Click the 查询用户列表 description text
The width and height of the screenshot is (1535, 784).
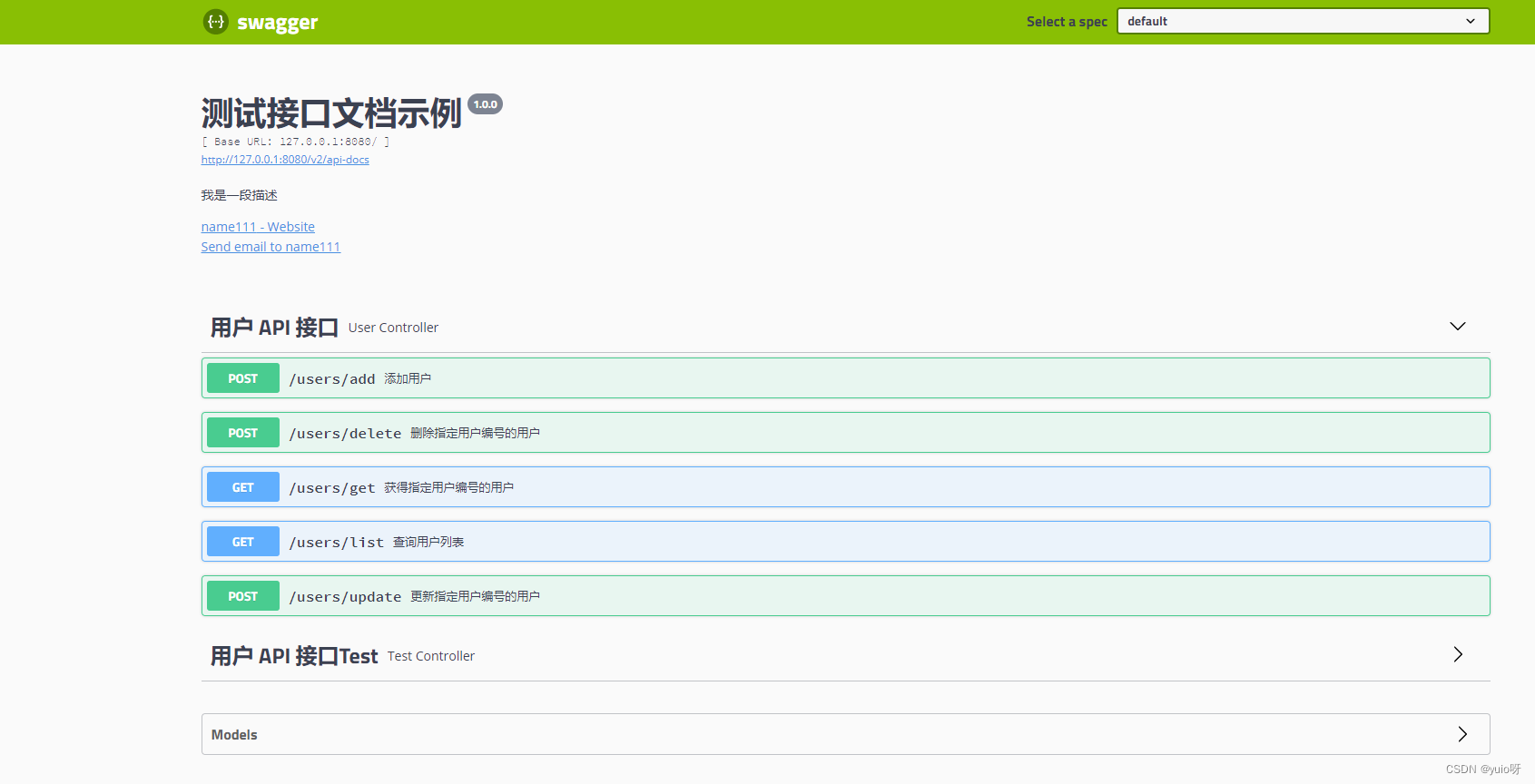pos(428,542)
